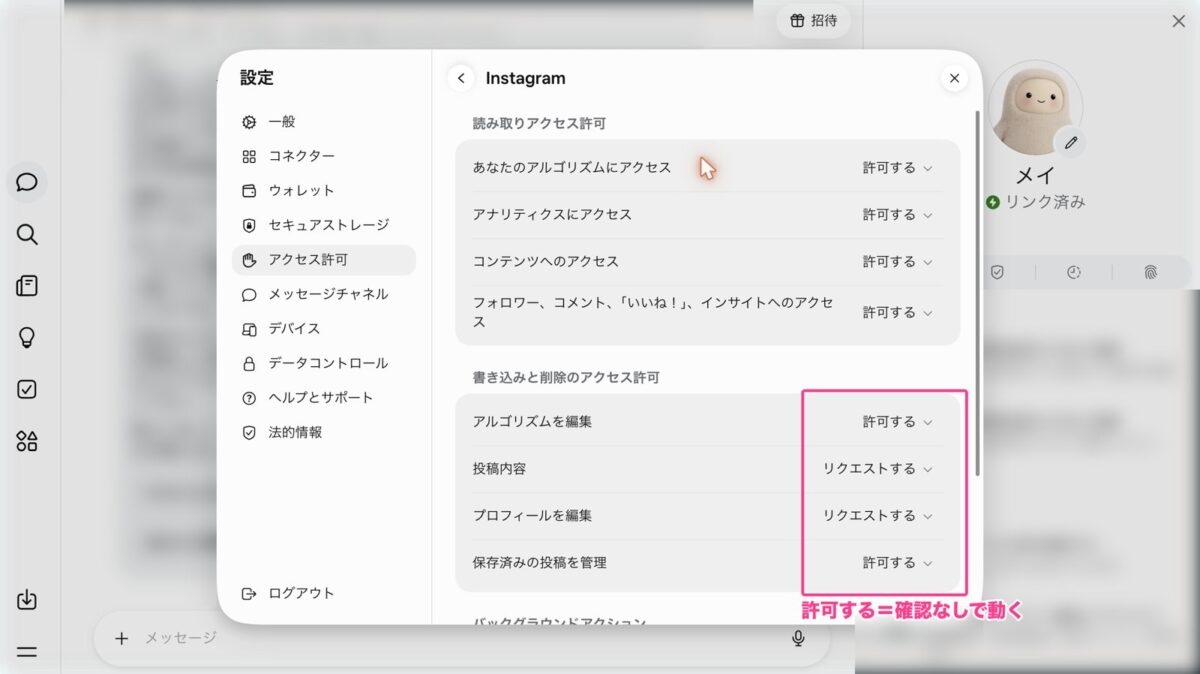
Task: Open メッセージチャネル settings section
Action: [x=324, y=294]
